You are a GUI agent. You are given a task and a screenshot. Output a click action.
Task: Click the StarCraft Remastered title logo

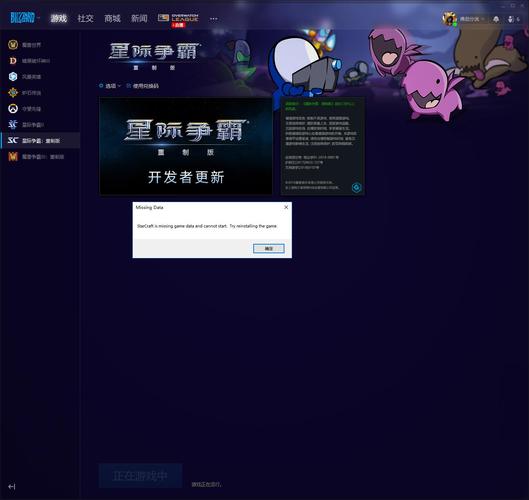click(155, 56)
